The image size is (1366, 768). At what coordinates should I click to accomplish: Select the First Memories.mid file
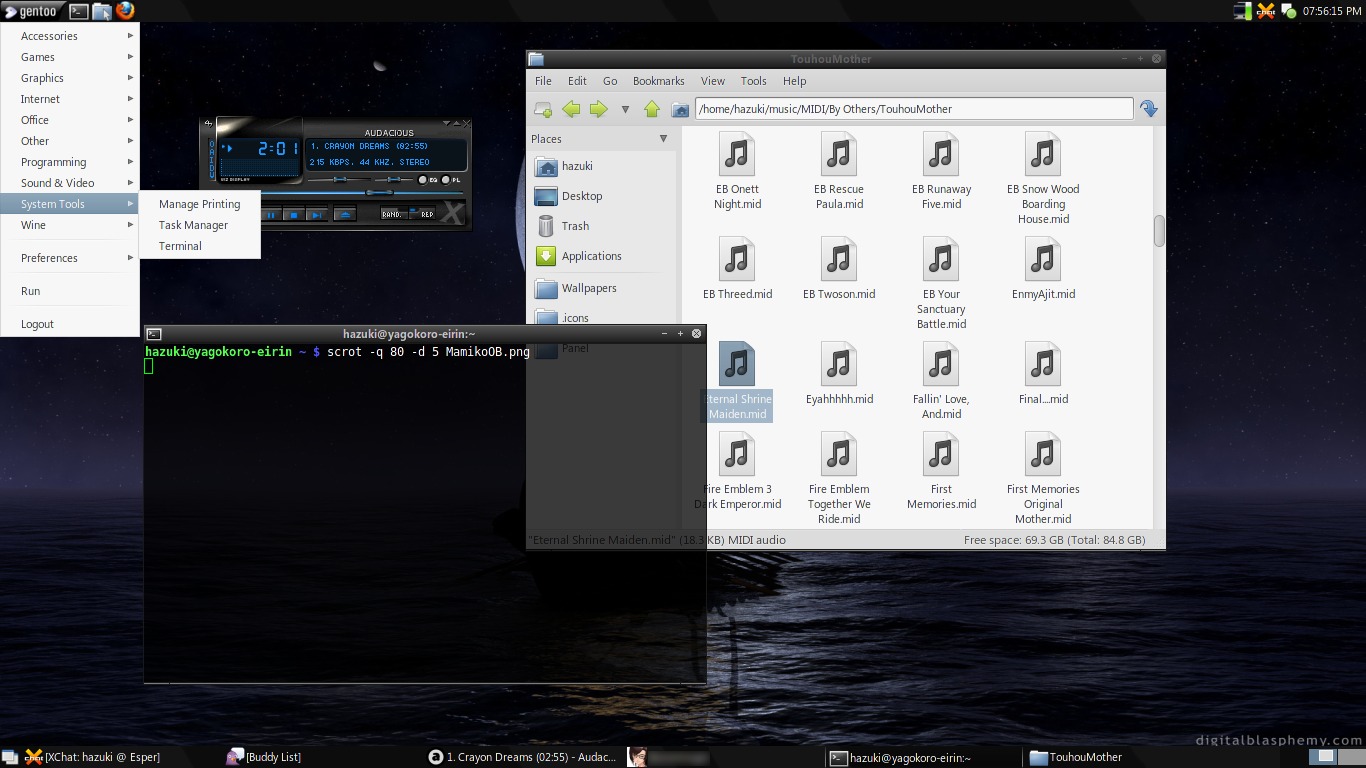941,471
